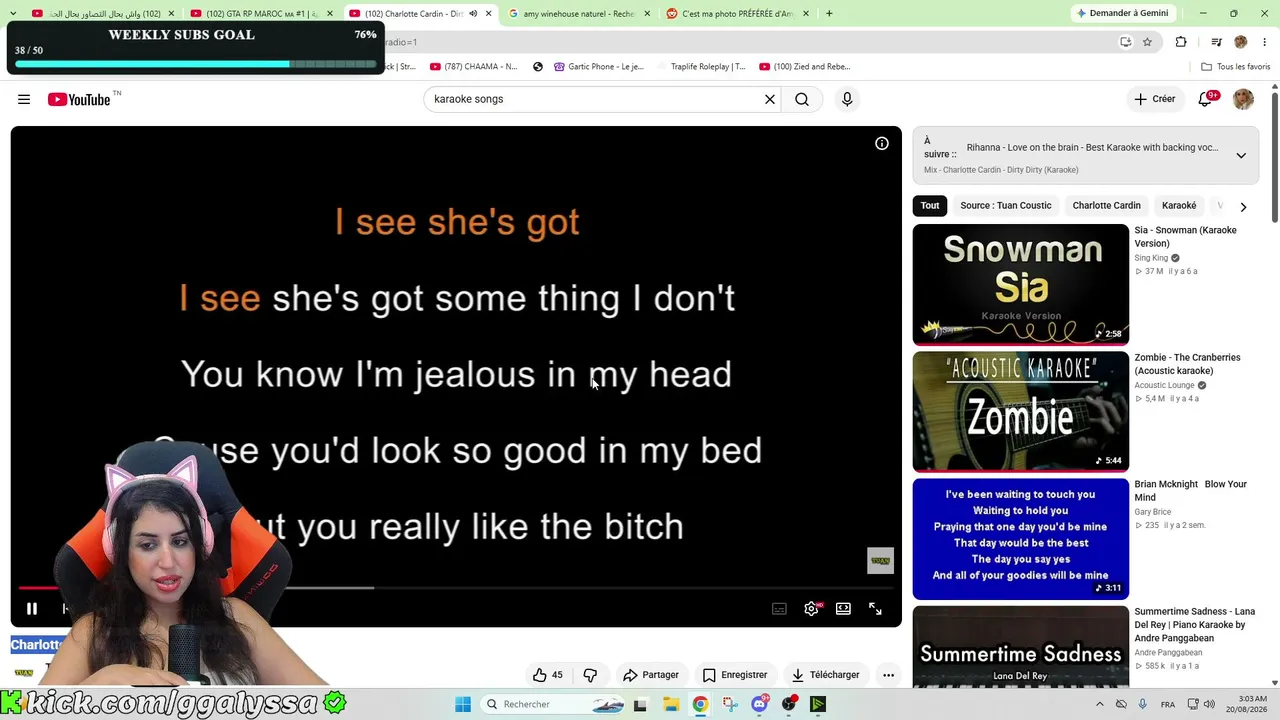Open a new browser tab
Screen dimensions: 1280x720
(829, 14)
